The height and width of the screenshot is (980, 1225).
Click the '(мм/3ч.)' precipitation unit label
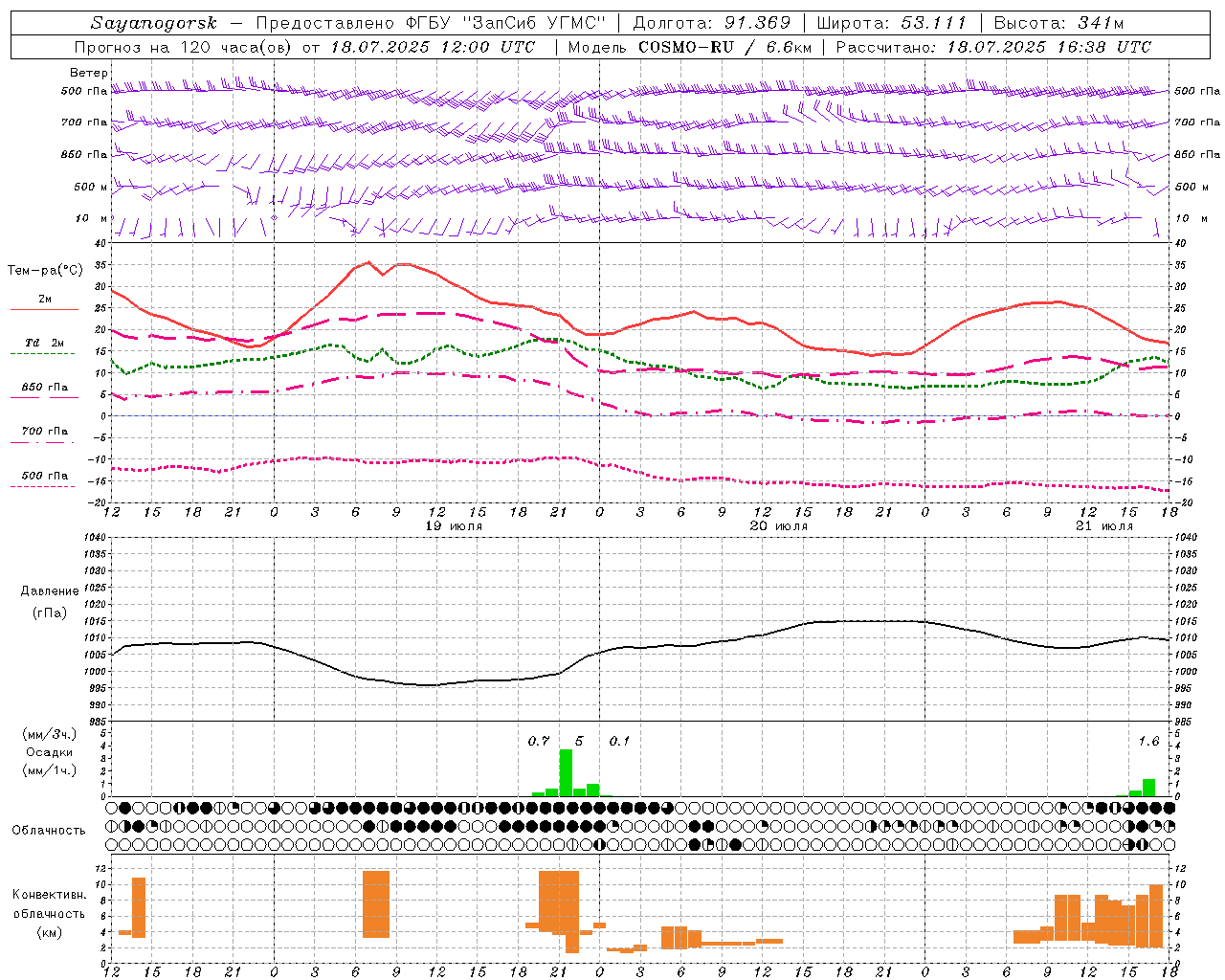point(50,735)
